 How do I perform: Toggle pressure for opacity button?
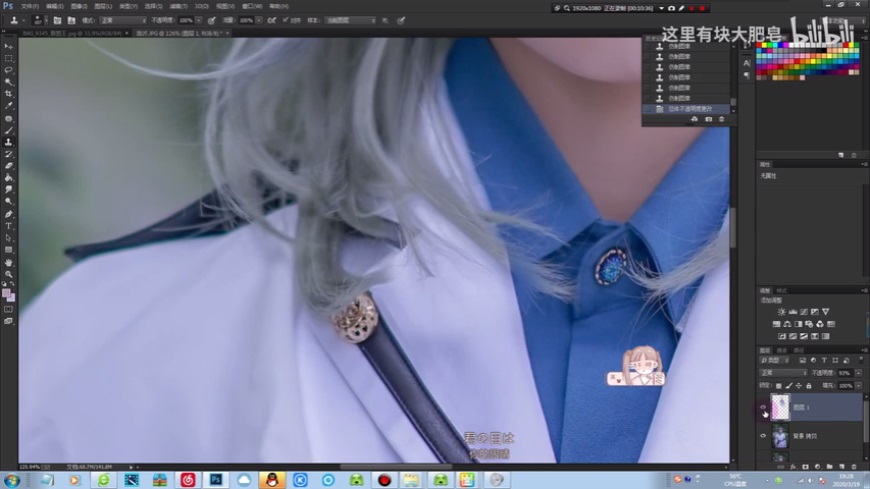pos(211,21)
